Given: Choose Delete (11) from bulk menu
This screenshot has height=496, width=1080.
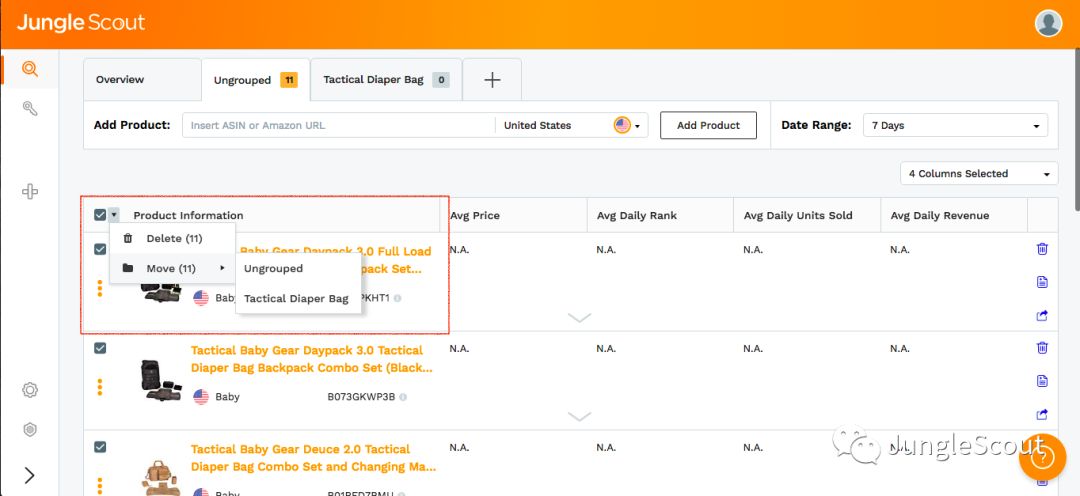Looking at the screenshot, I should point(173,238).
